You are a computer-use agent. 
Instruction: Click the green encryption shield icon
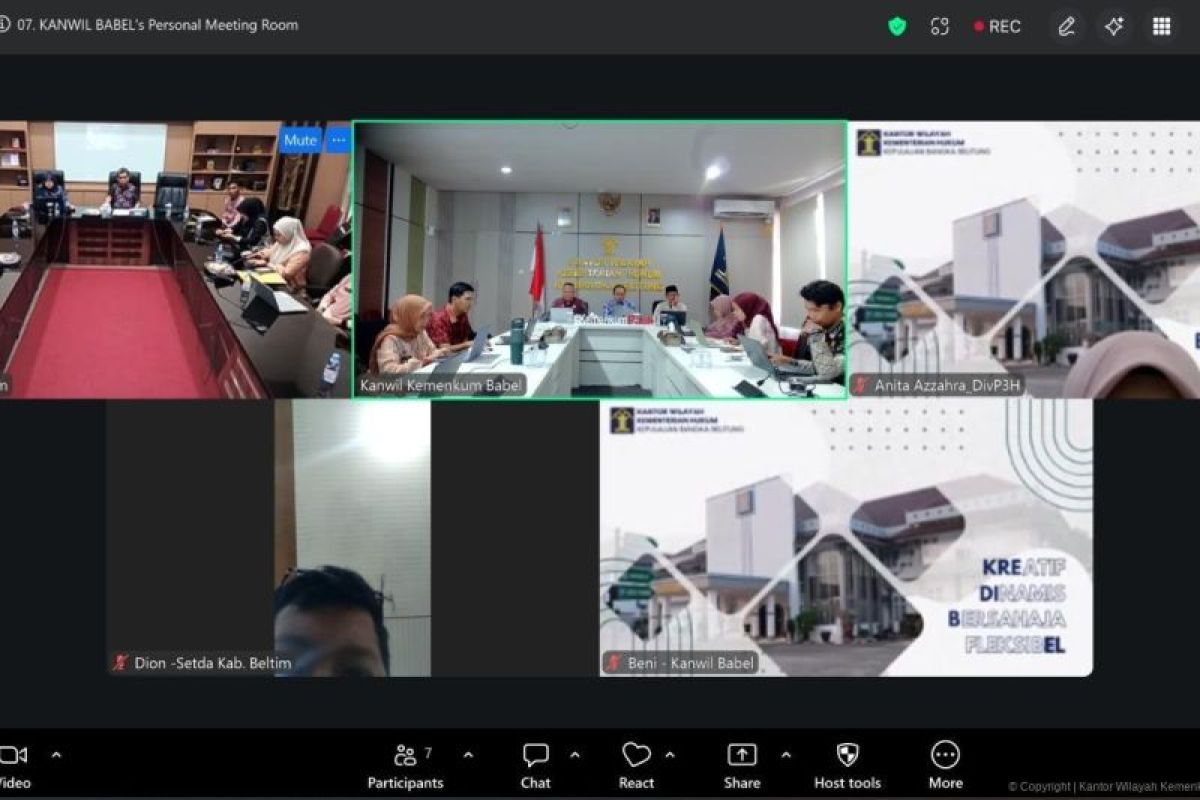tap(897, 26)
